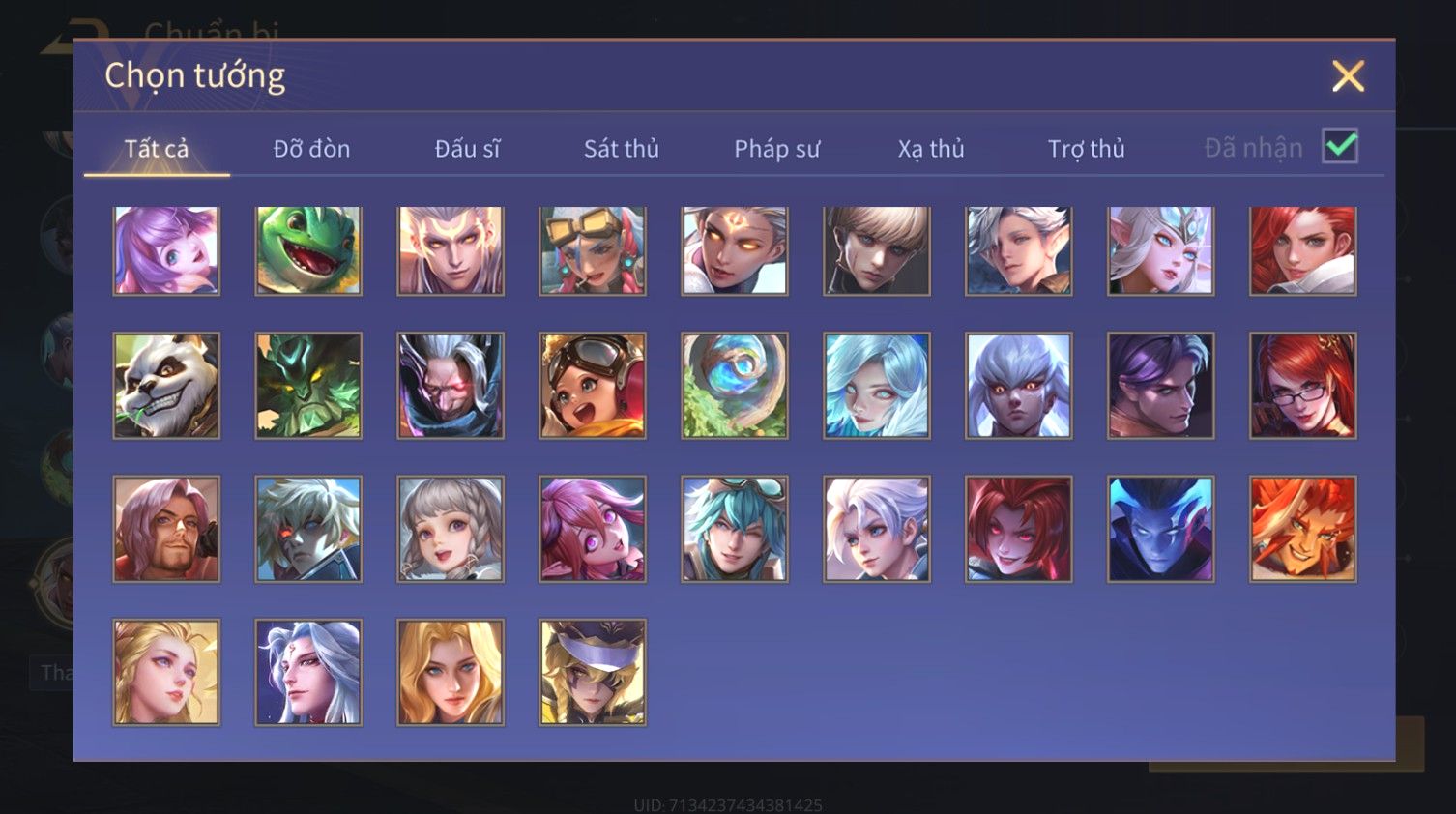Pick the bearded man with pink hair
Viewport: 1456px width, 814px height.
click(x=166, y=529)
